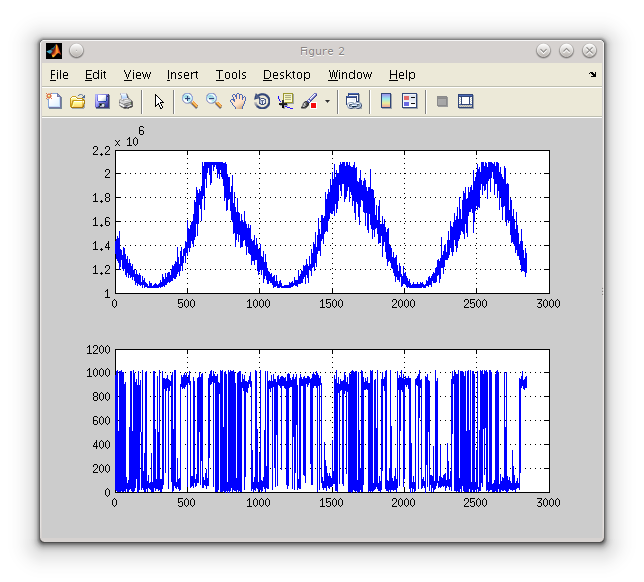Open the Tools menu
This screenshot has width=644, height=582.
click(231, 75)
